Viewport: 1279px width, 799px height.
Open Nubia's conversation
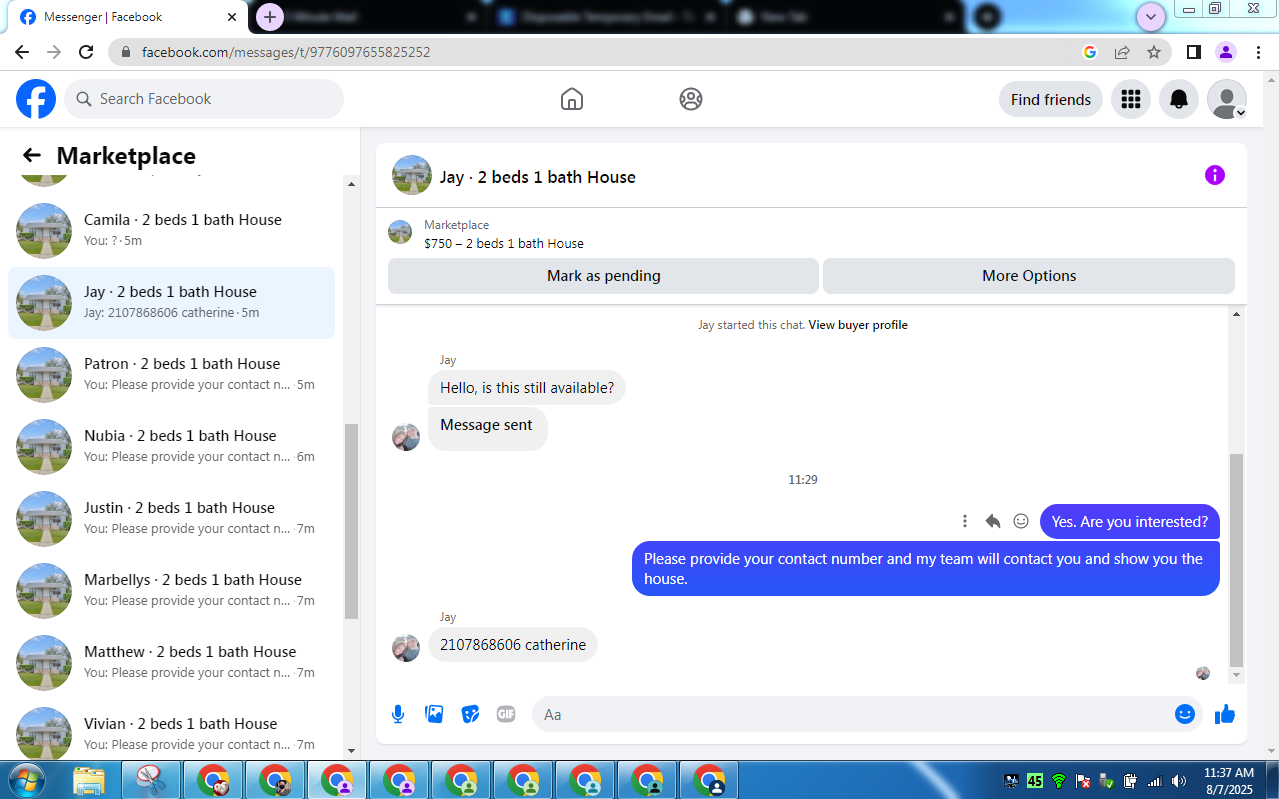point(172,447)
